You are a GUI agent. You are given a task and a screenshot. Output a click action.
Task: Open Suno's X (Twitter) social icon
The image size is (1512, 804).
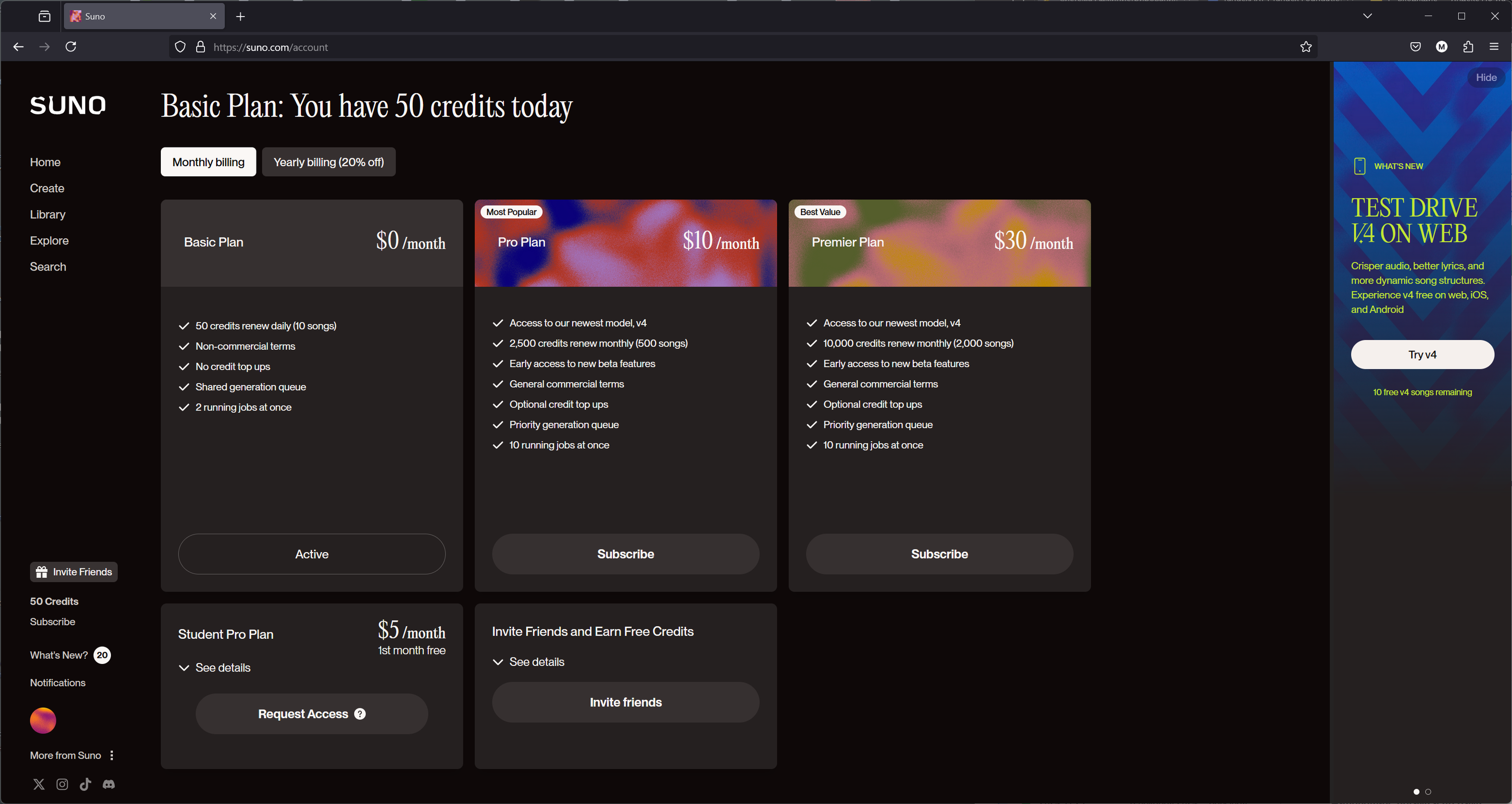pyautogui.click(x=39, y=784)
